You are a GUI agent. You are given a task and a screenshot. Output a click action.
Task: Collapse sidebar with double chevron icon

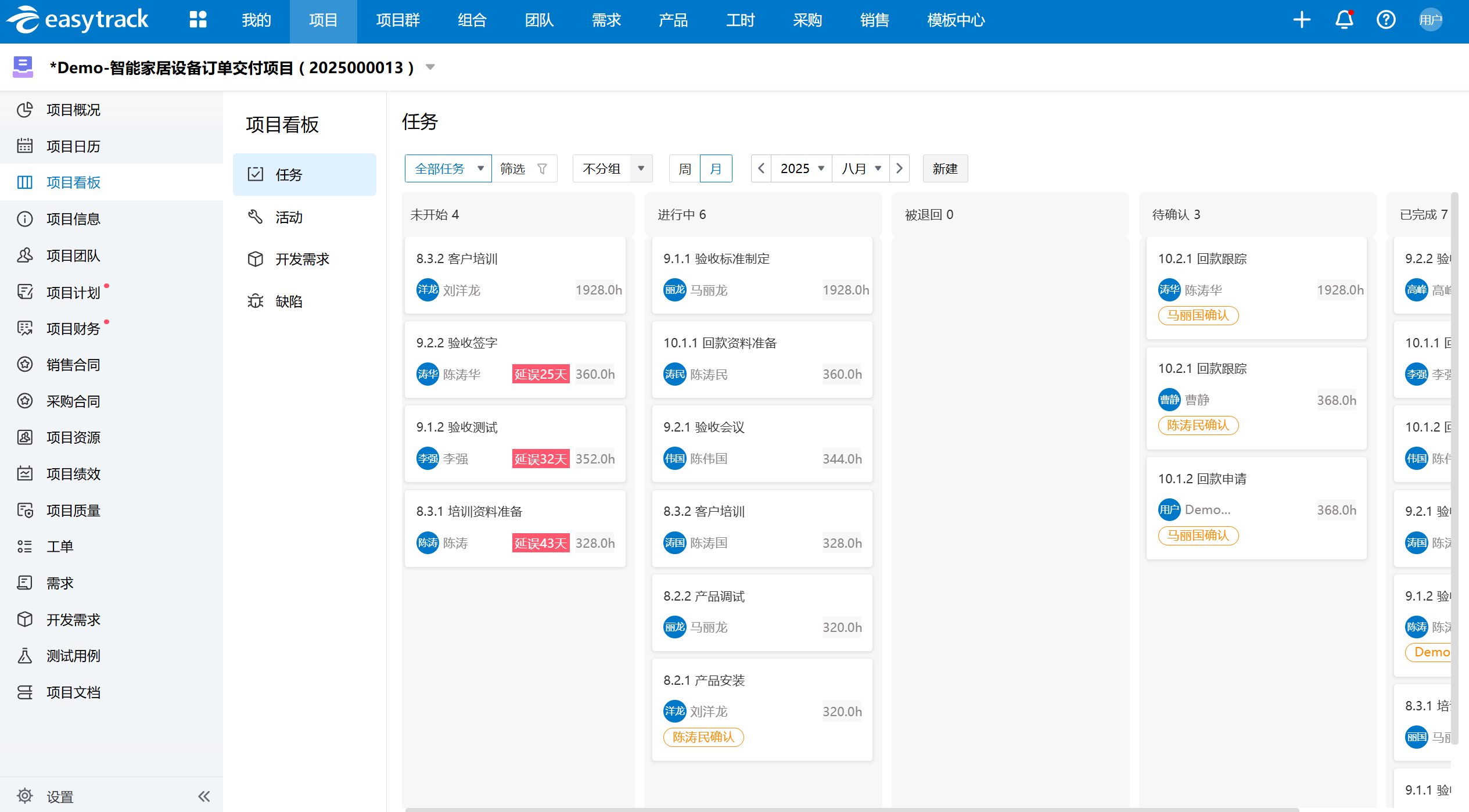pos(204,796)
